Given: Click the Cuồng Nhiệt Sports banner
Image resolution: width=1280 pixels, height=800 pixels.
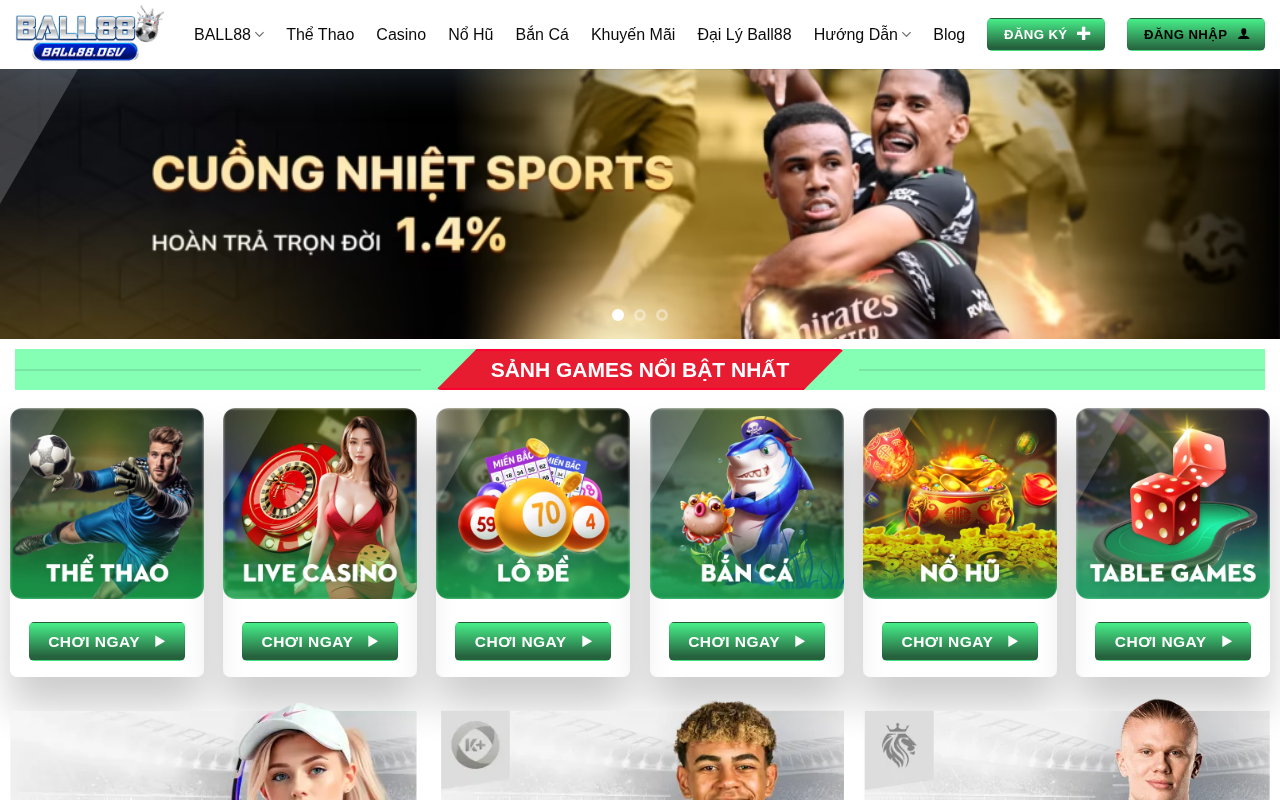Looking at the screenshot, I should (640, 204).
